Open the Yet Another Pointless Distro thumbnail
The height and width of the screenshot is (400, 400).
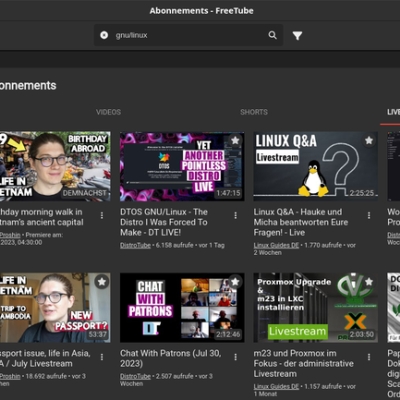[182, 166]
